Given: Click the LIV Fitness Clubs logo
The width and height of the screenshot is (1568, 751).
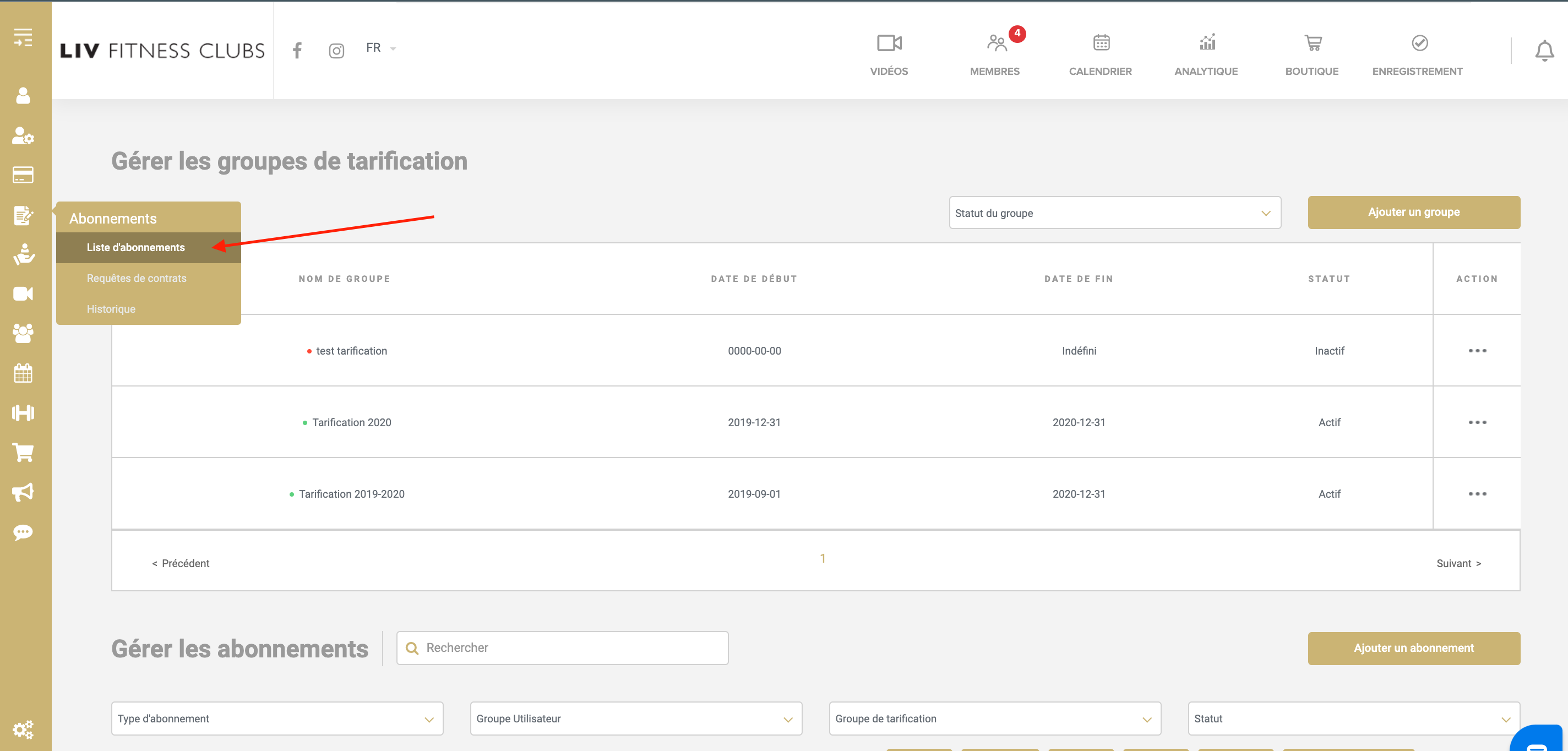Looking at the screenshot, I should tap(162, 51).
